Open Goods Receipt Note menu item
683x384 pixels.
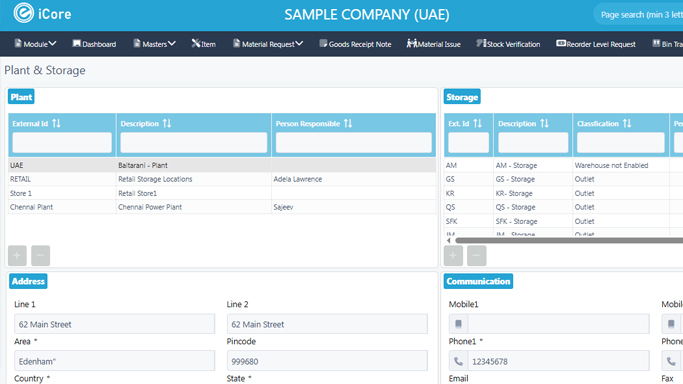click(x=355, y=44)
